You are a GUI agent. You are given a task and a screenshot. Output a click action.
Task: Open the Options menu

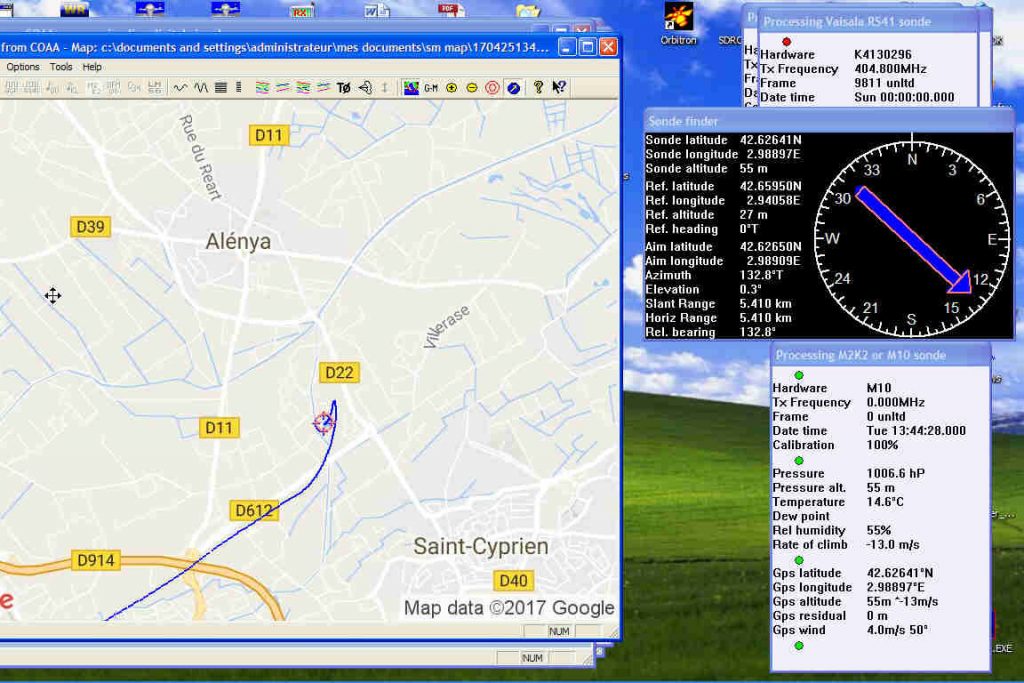point(23,67)
